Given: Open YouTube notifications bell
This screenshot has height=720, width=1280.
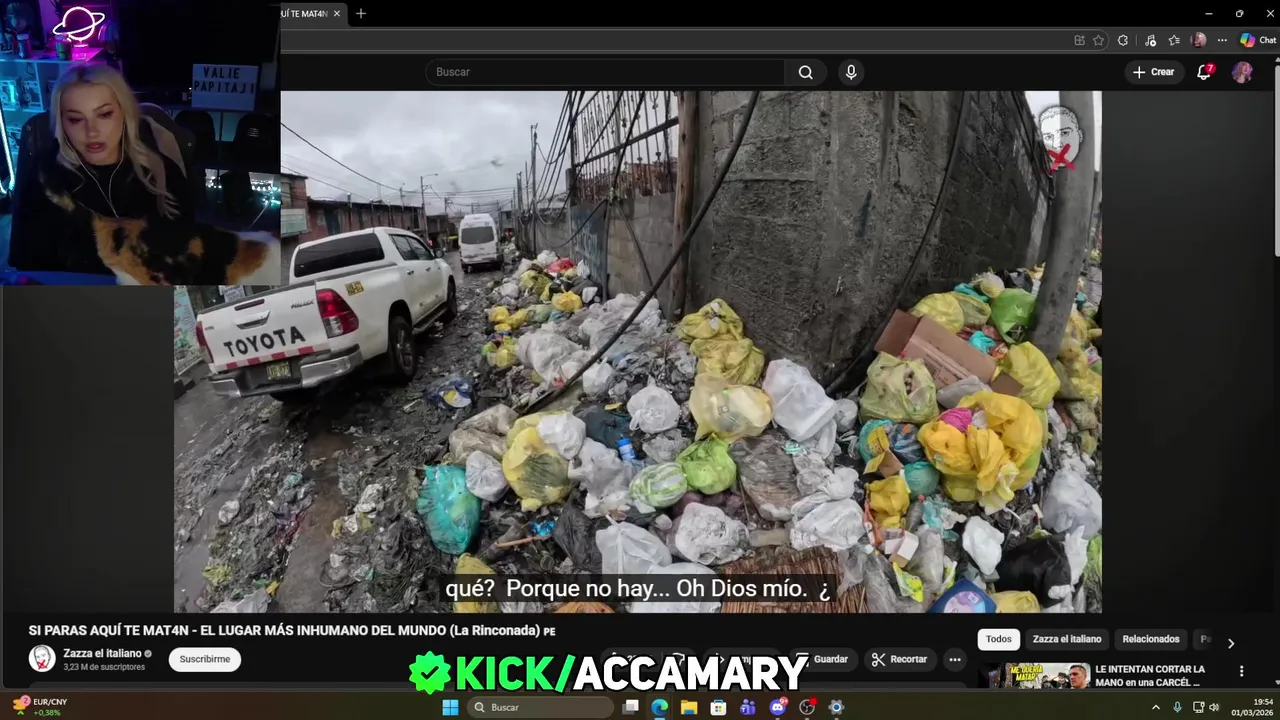Looking at the screenshot, I should click(1205, 72).
